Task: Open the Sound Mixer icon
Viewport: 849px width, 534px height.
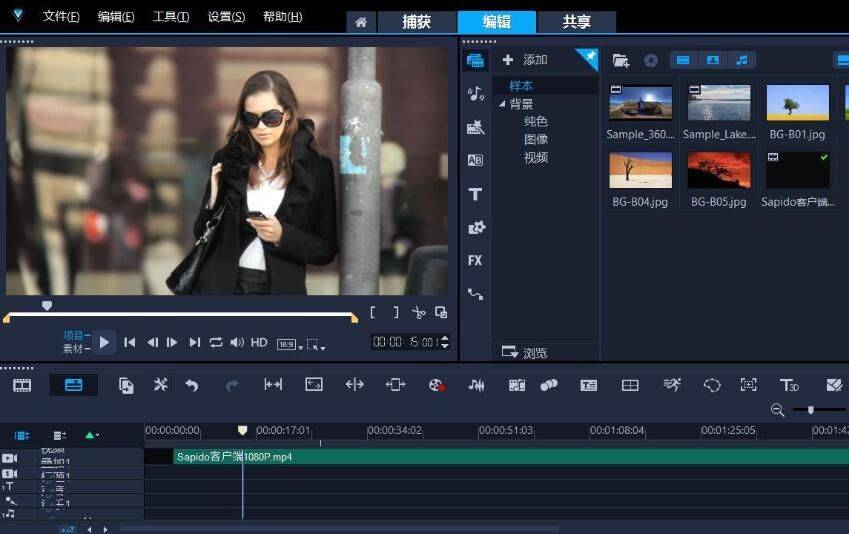Action: (476, 385)
